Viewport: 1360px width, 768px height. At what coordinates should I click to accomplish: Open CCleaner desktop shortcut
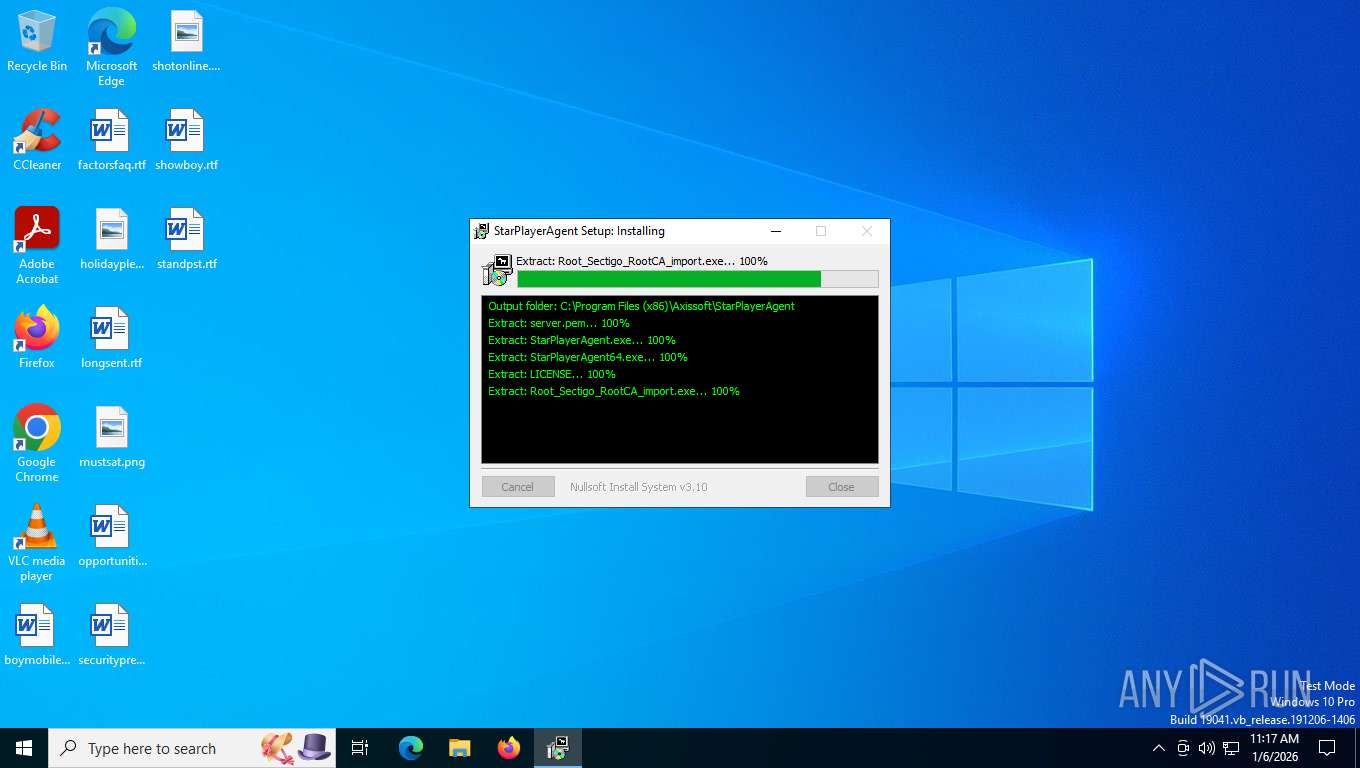click(37, 140)
